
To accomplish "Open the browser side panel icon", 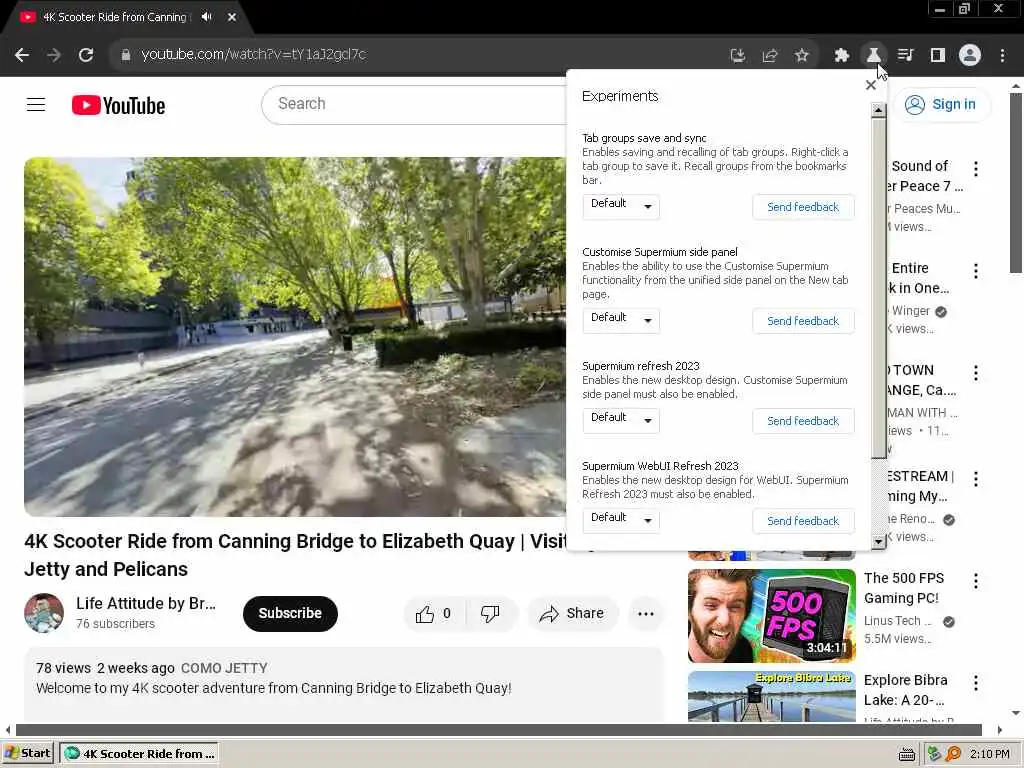I will (x=938, y=56).
